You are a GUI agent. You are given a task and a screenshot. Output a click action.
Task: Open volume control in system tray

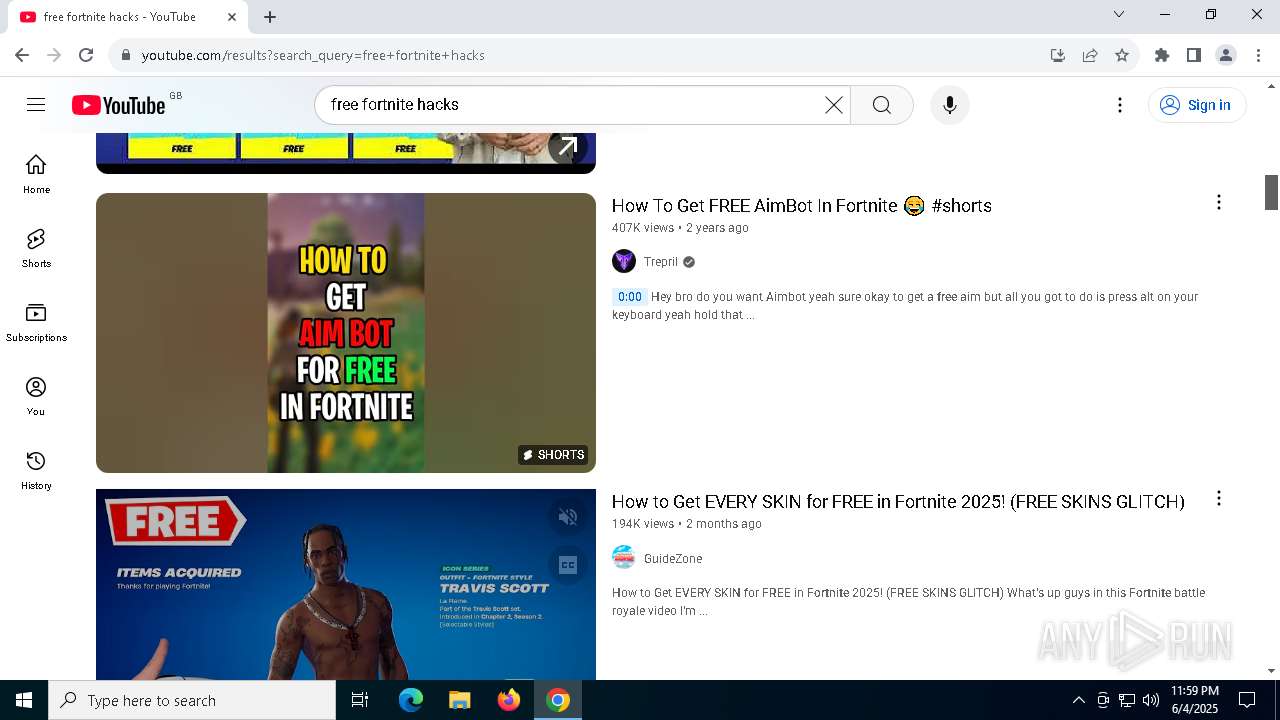point(1151,700)
